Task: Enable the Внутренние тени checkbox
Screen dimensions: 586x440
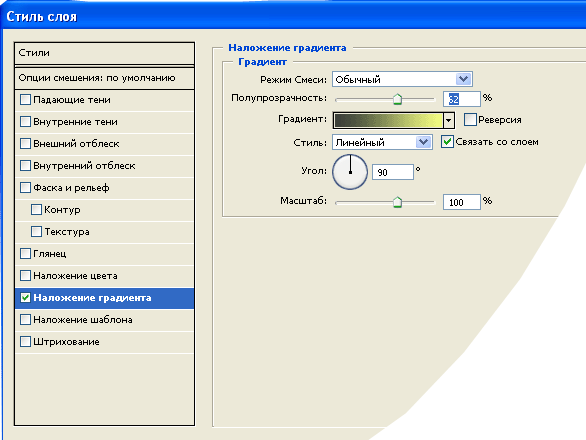Action: [x=25, y=122]
